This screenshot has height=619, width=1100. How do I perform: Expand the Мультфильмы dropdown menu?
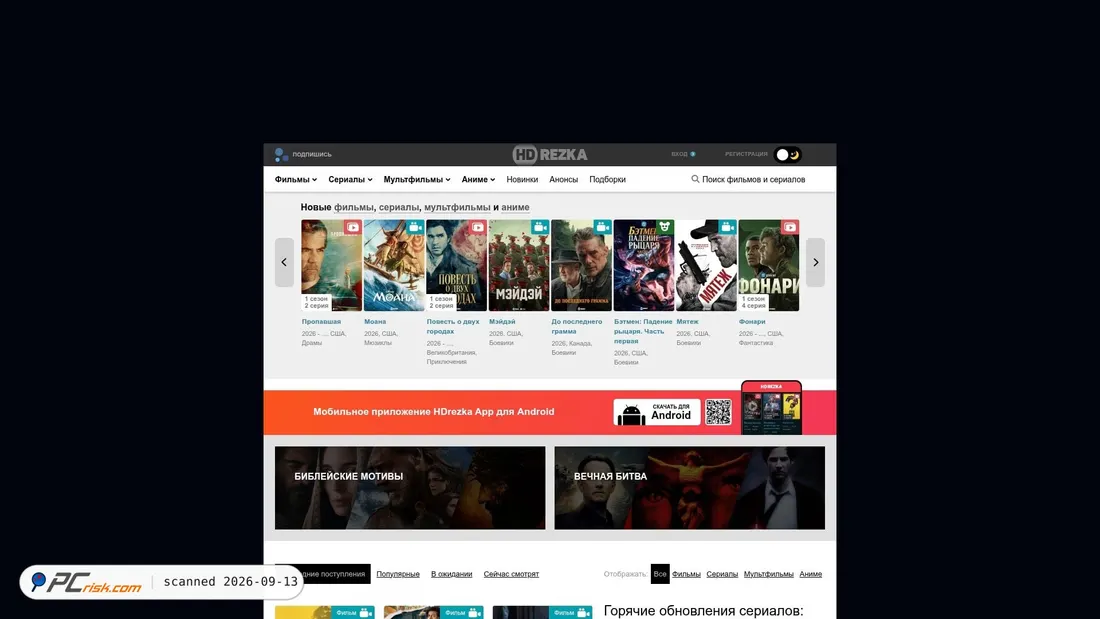[417, 180]
